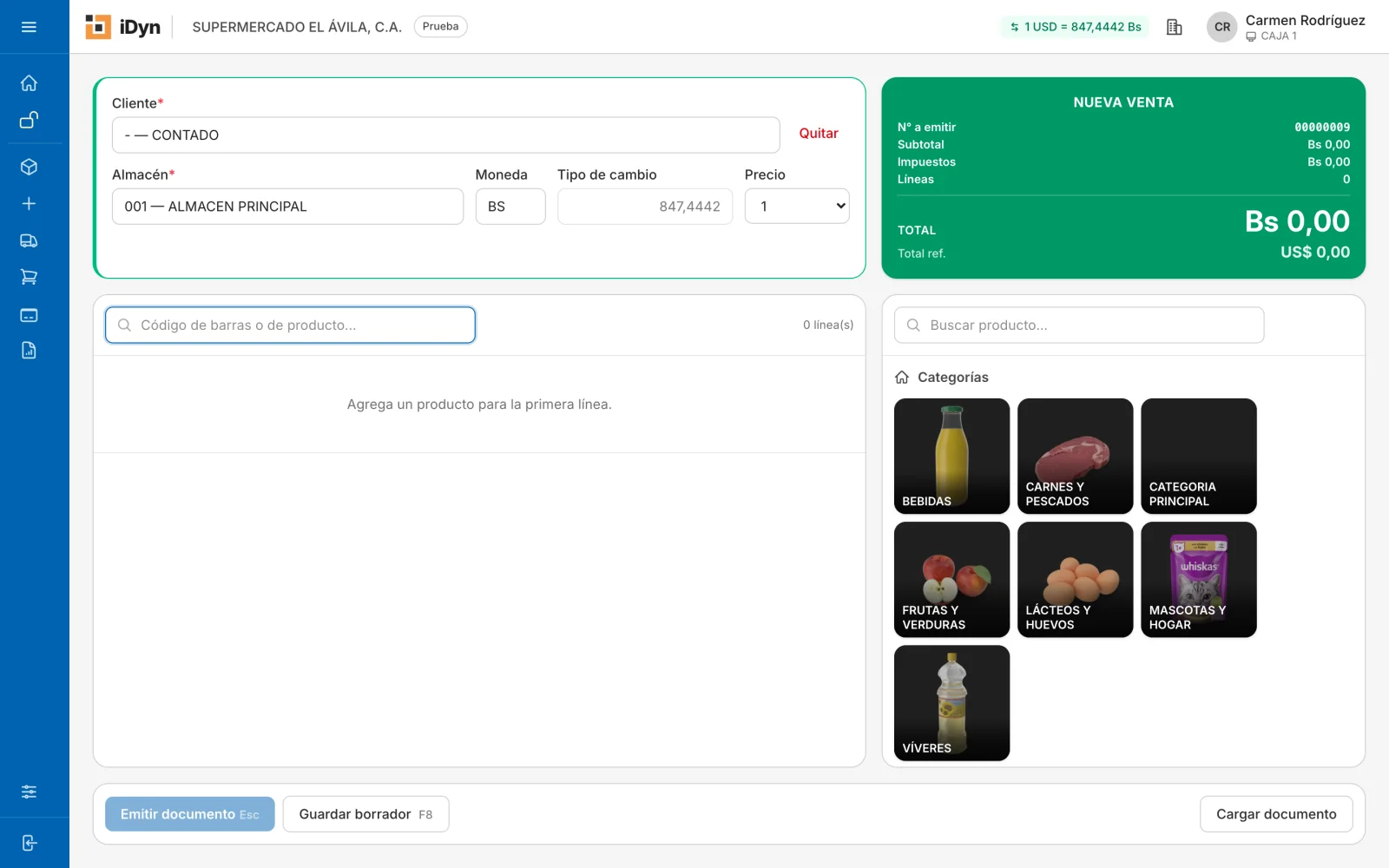1389x868 pixels.
Task: Click the logout icon in the sidebar
Action: pos(29,843)
